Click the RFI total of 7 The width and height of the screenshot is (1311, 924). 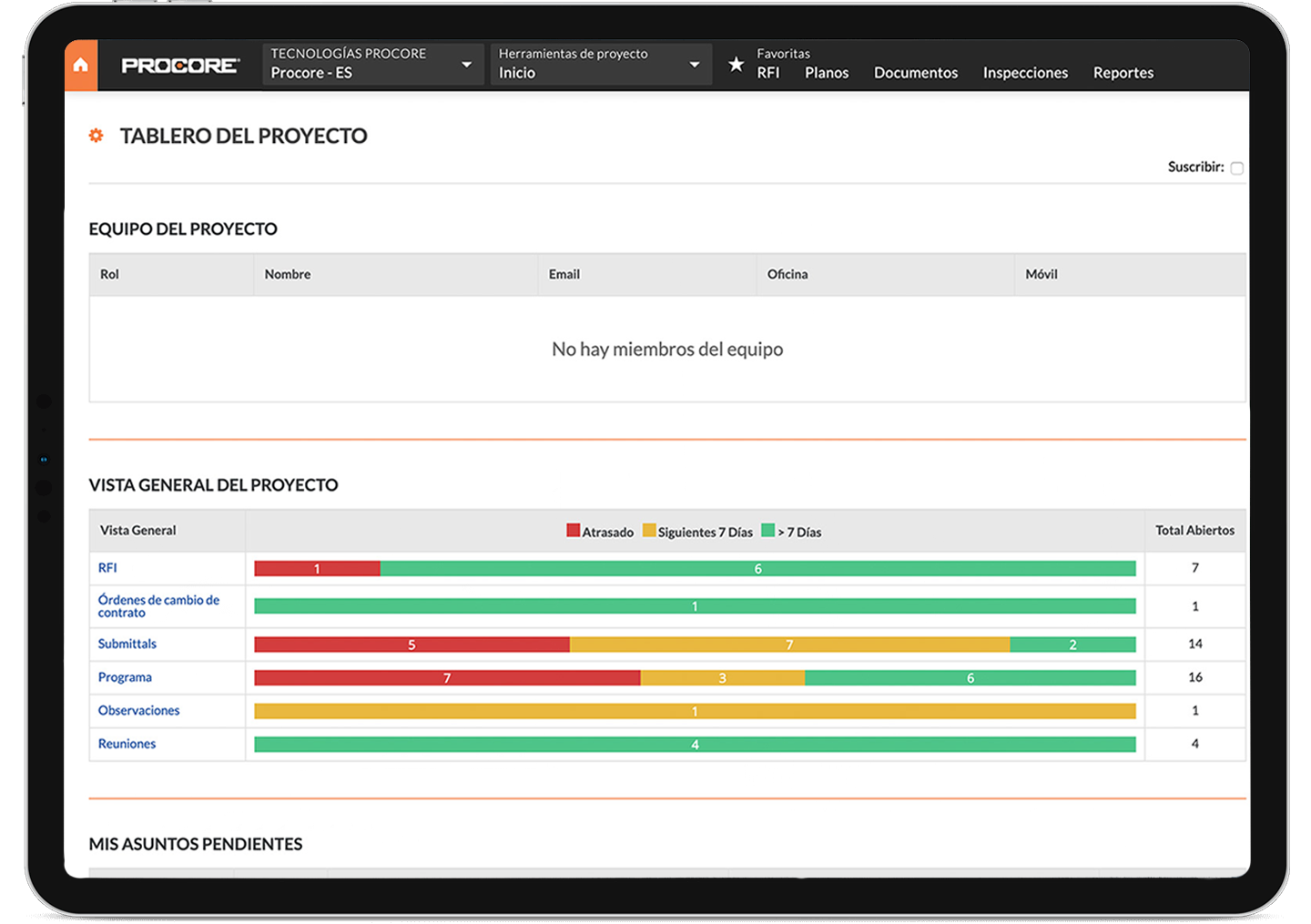pyautogui.click(x=1195, y=568)
